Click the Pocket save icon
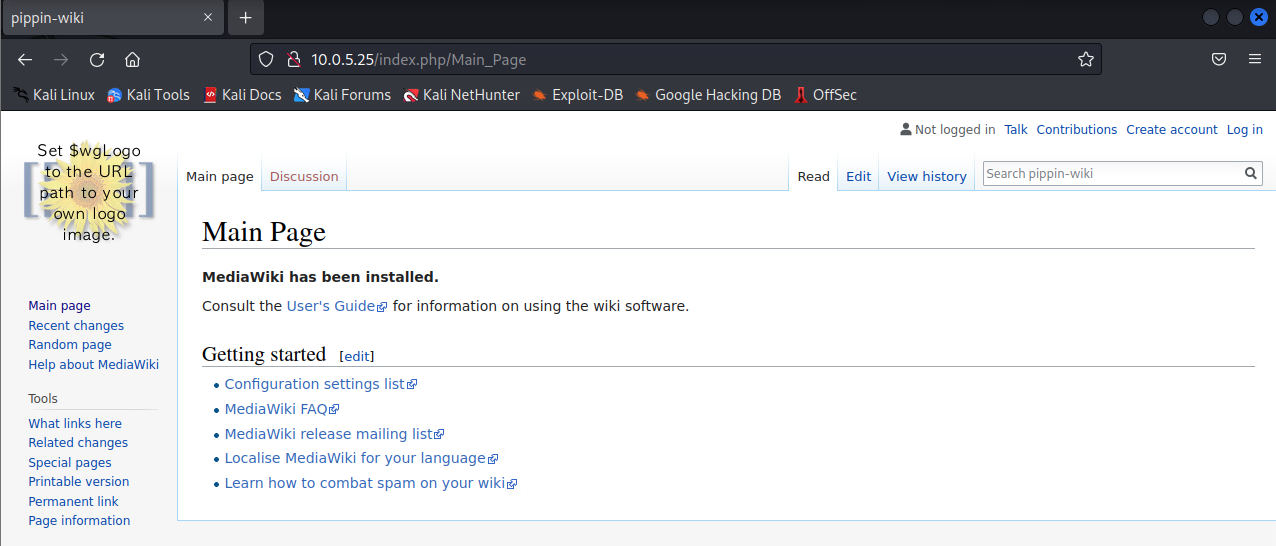This screenshot has height=546, width=1276. (1219, 59)
